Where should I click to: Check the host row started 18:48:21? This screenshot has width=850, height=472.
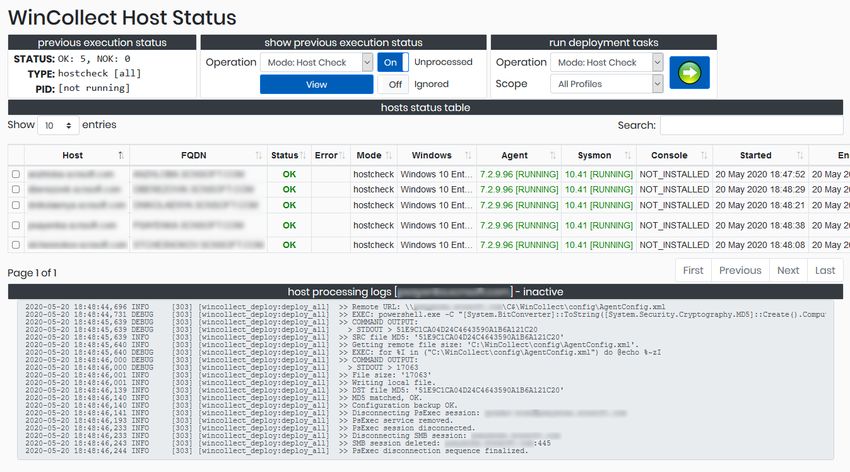click(16, 205)
